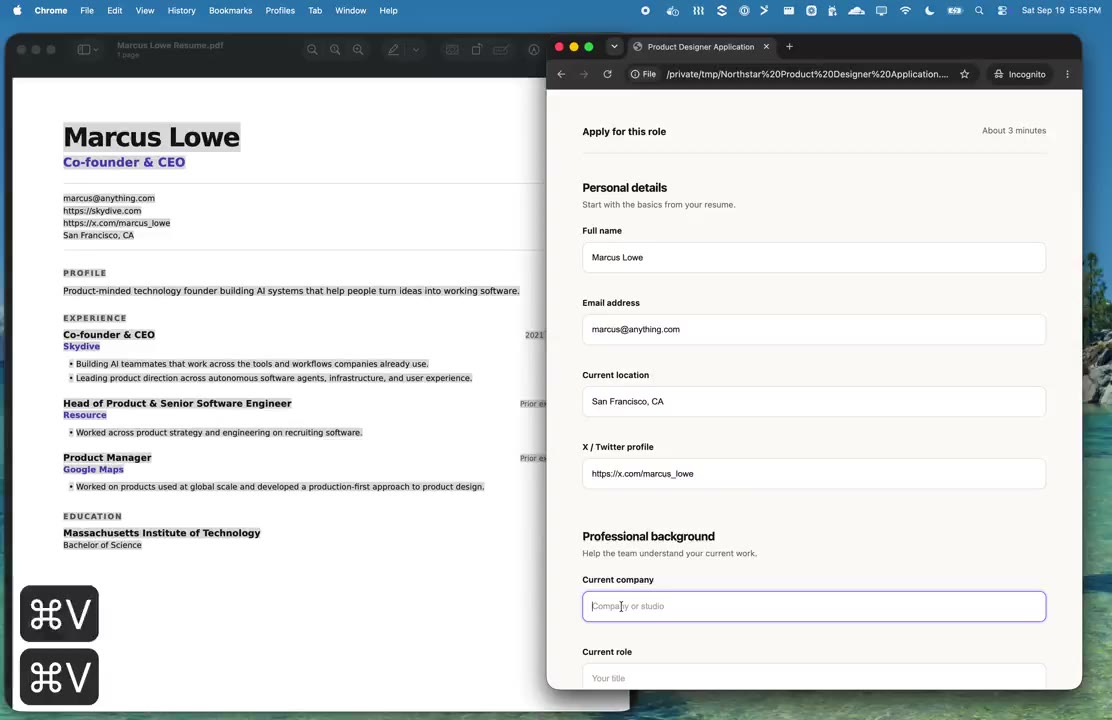The height and width of the screenshot is (720, 1112).
Task: Click 'Massachusetts Institute of Technology' in resume
Action: pyautogui.click(x=162, y=533)
